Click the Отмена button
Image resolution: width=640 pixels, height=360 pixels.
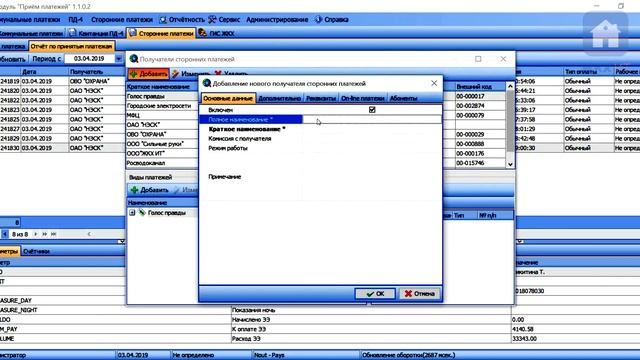(x=419, y=293)
